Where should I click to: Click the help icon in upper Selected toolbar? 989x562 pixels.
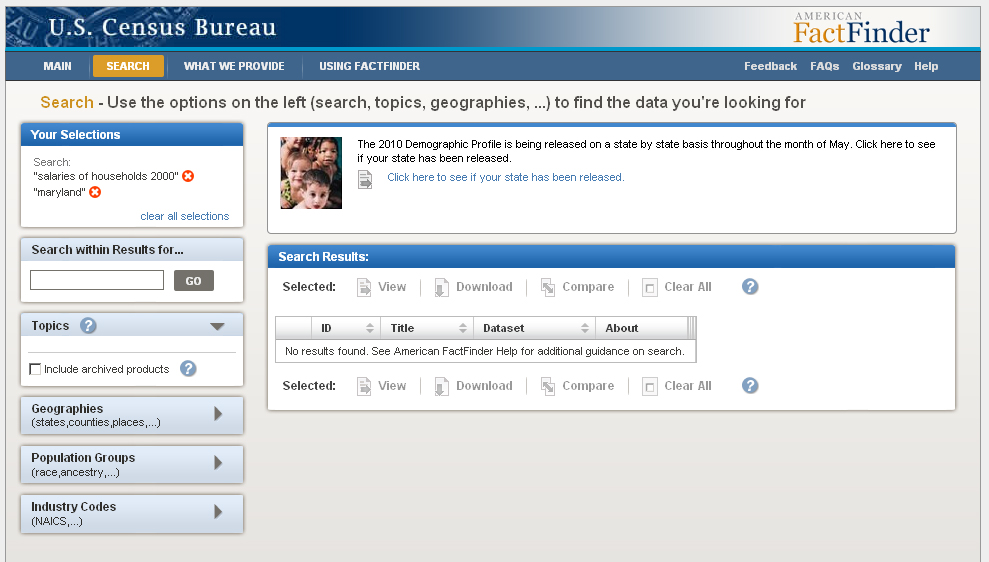coord(750,286)
